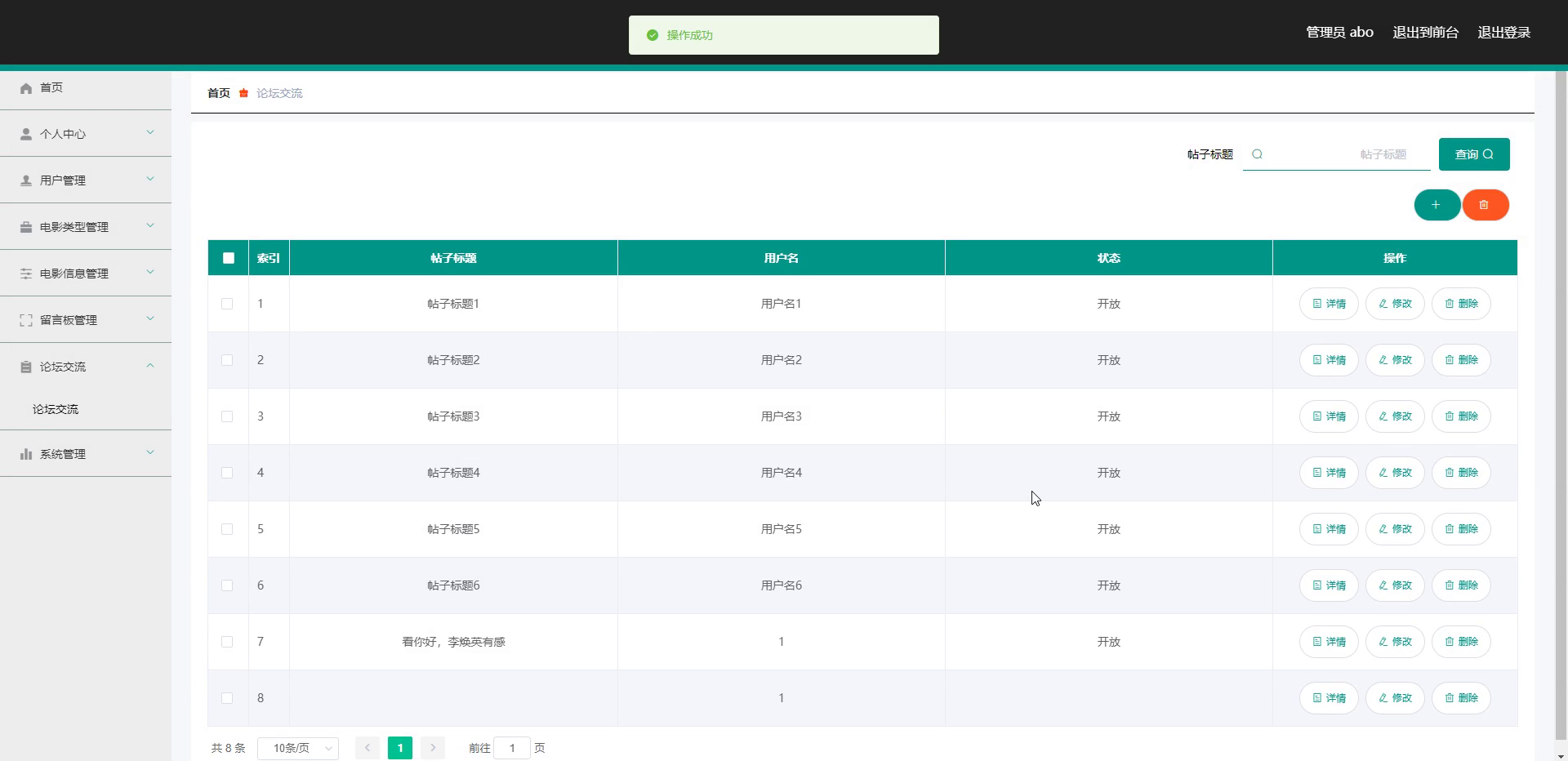Click the round green plus add button
The image size is (1568, 761).
[1437, 205]
